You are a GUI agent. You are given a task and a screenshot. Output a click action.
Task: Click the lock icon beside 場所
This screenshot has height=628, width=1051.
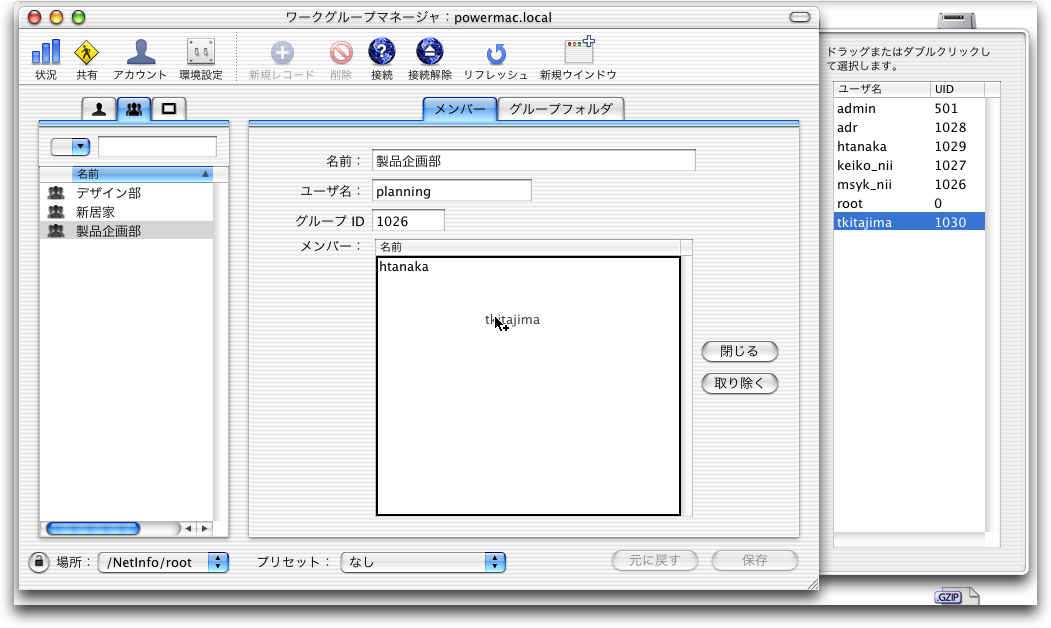38,562
